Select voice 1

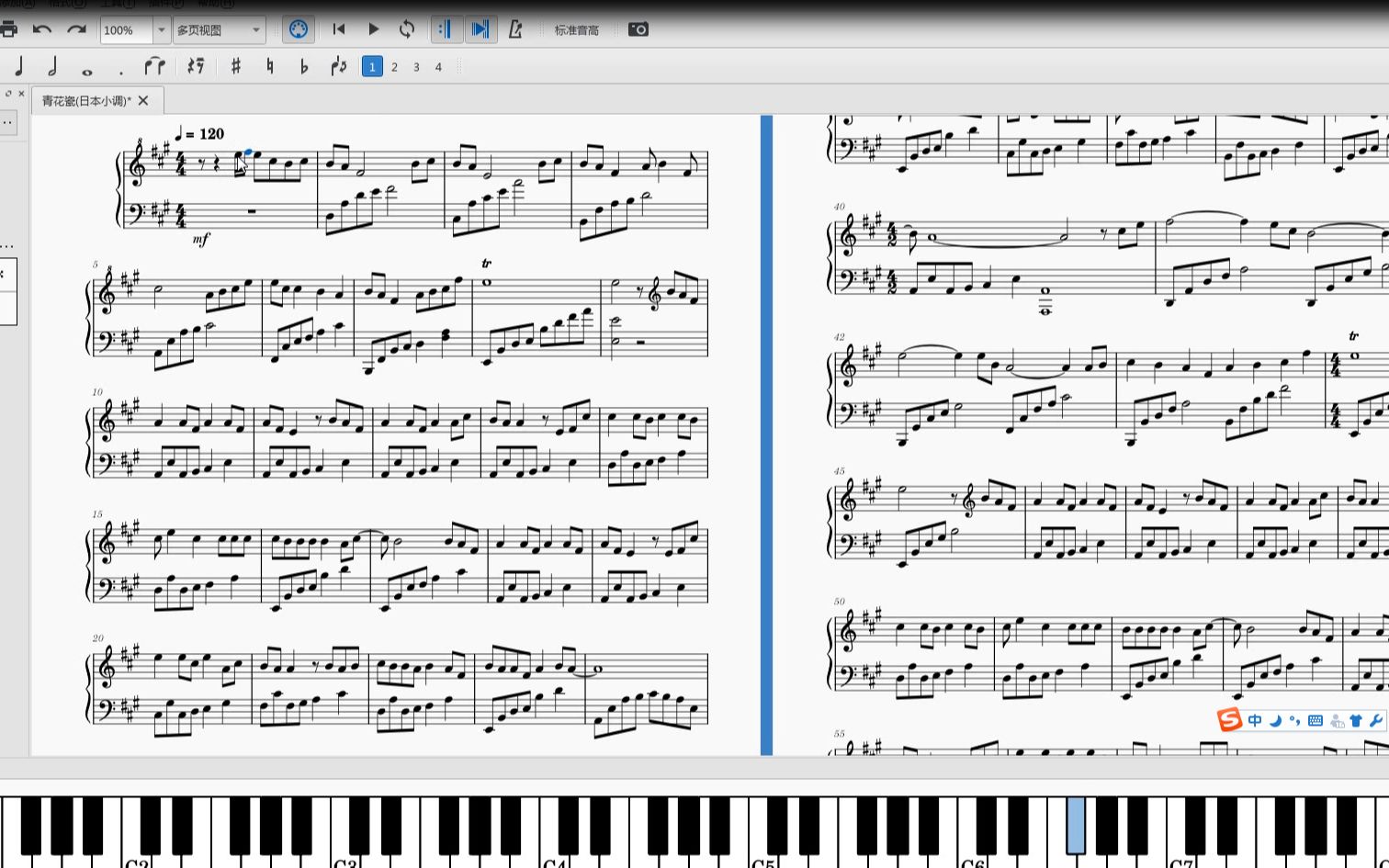(x=372, y=66)
